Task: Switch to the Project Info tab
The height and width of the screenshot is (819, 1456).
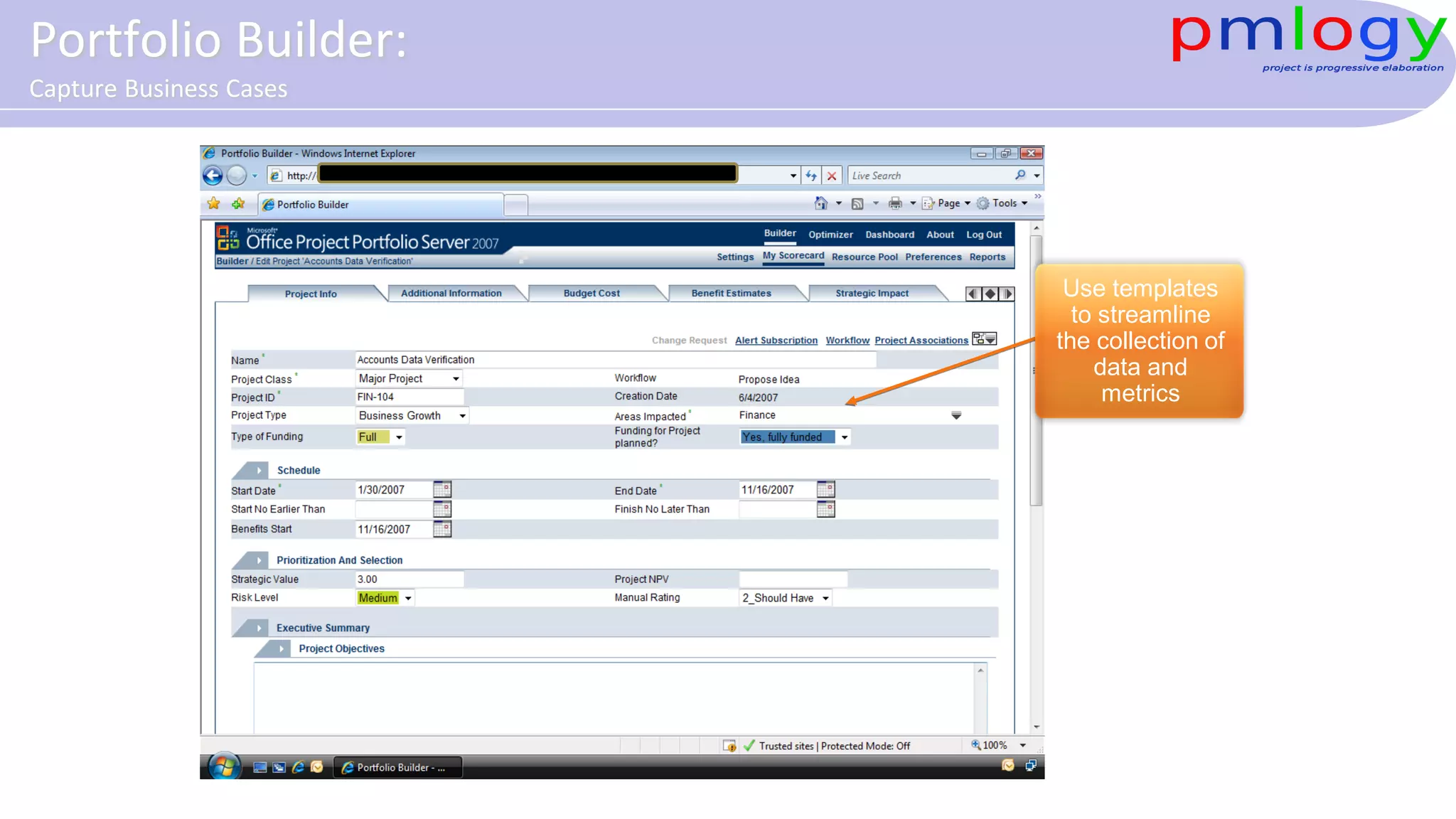Action: pyautogui.click(x=311, y=294)
